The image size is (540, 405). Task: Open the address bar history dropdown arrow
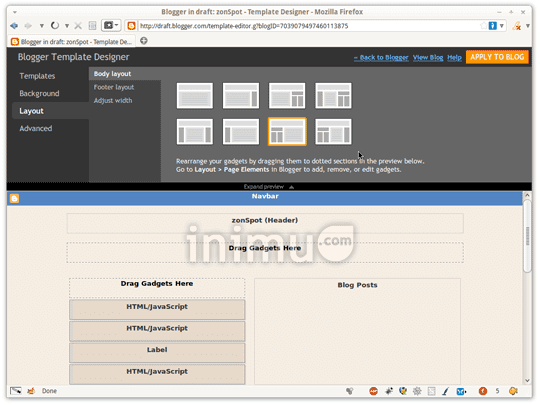(502, 26)
